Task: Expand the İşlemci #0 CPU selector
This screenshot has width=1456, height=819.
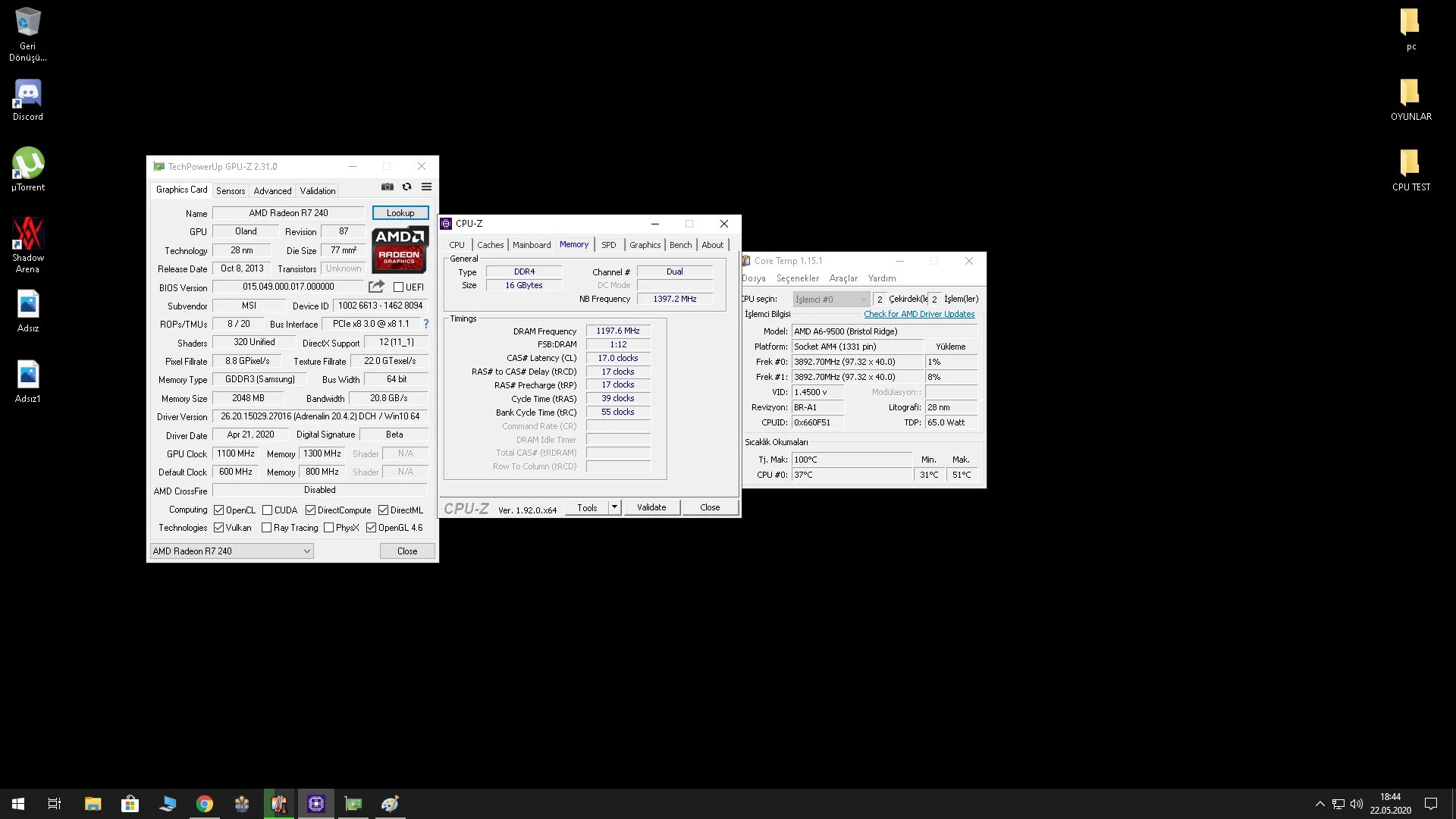Action: (x=862, y=300)
